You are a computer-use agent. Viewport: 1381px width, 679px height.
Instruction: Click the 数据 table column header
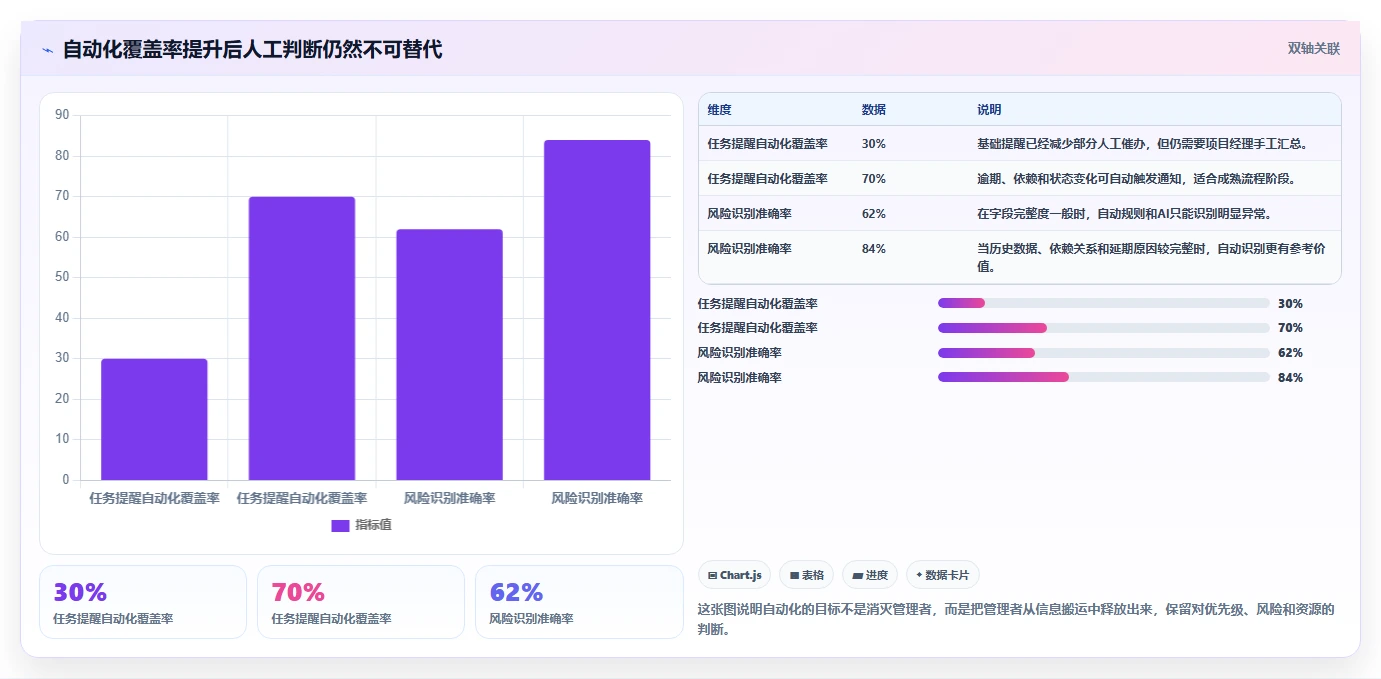click(x=873, y=110)
